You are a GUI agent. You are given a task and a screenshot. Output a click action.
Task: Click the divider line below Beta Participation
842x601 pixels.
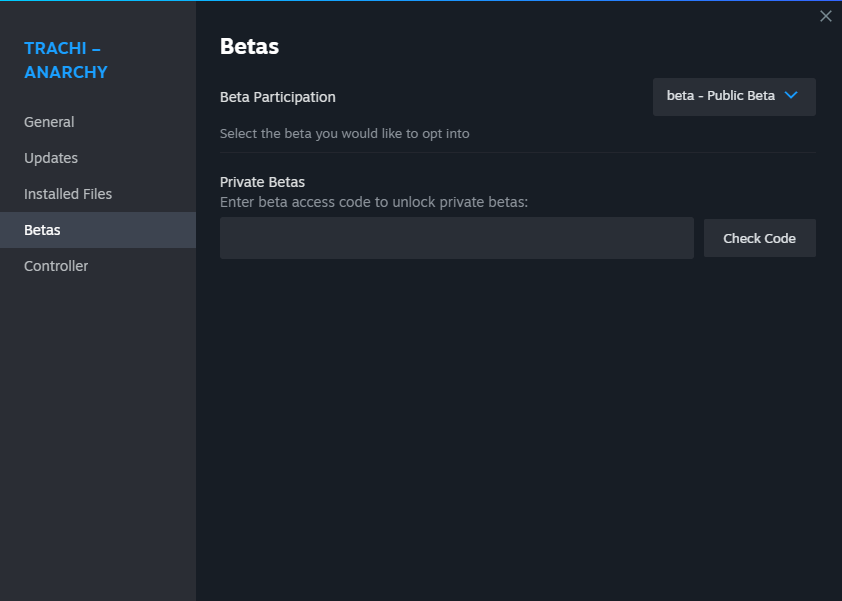(x=518, y=153)
